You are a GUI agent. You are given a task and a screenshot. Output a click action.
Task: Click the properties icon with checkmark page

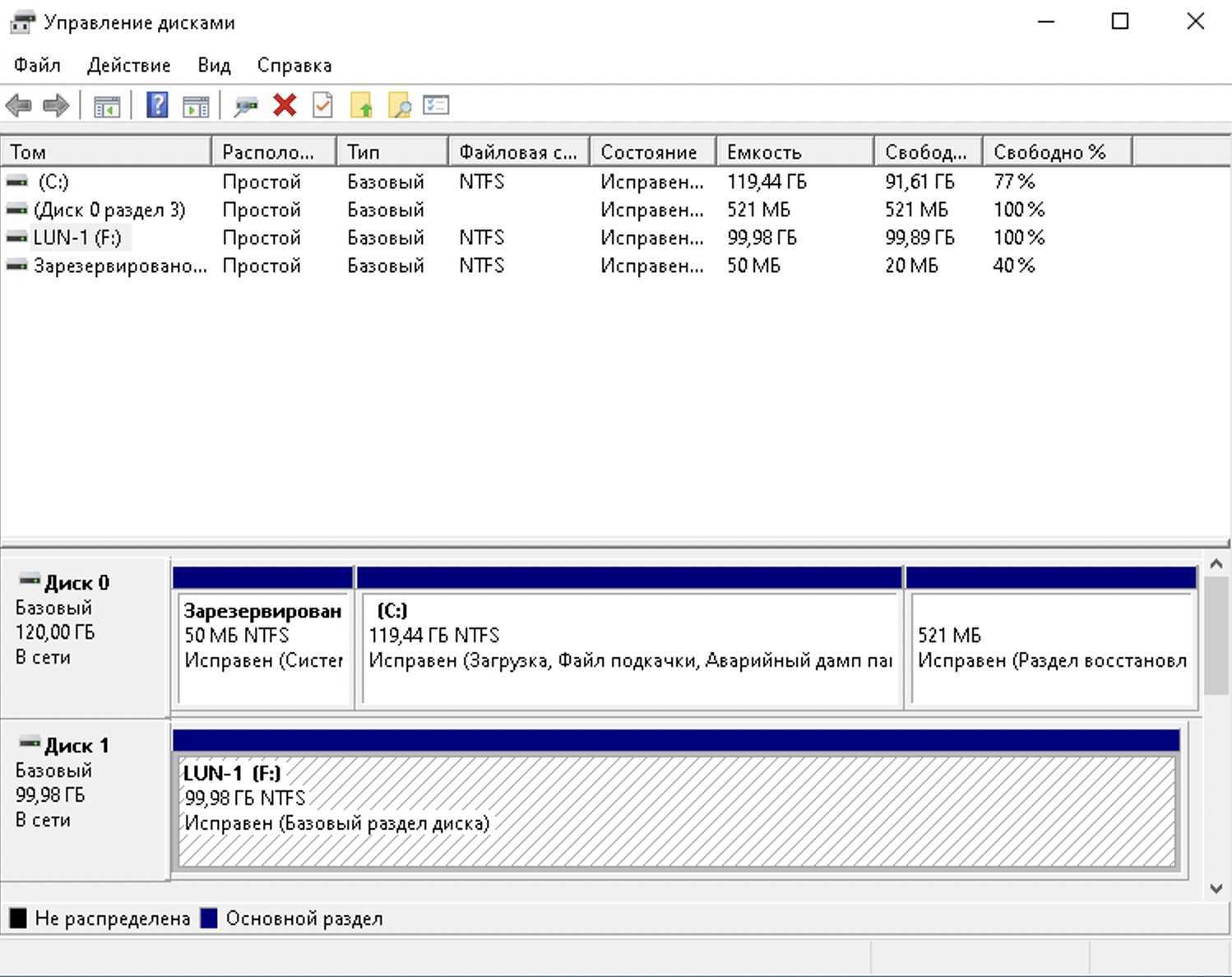(x=323, y=105)
